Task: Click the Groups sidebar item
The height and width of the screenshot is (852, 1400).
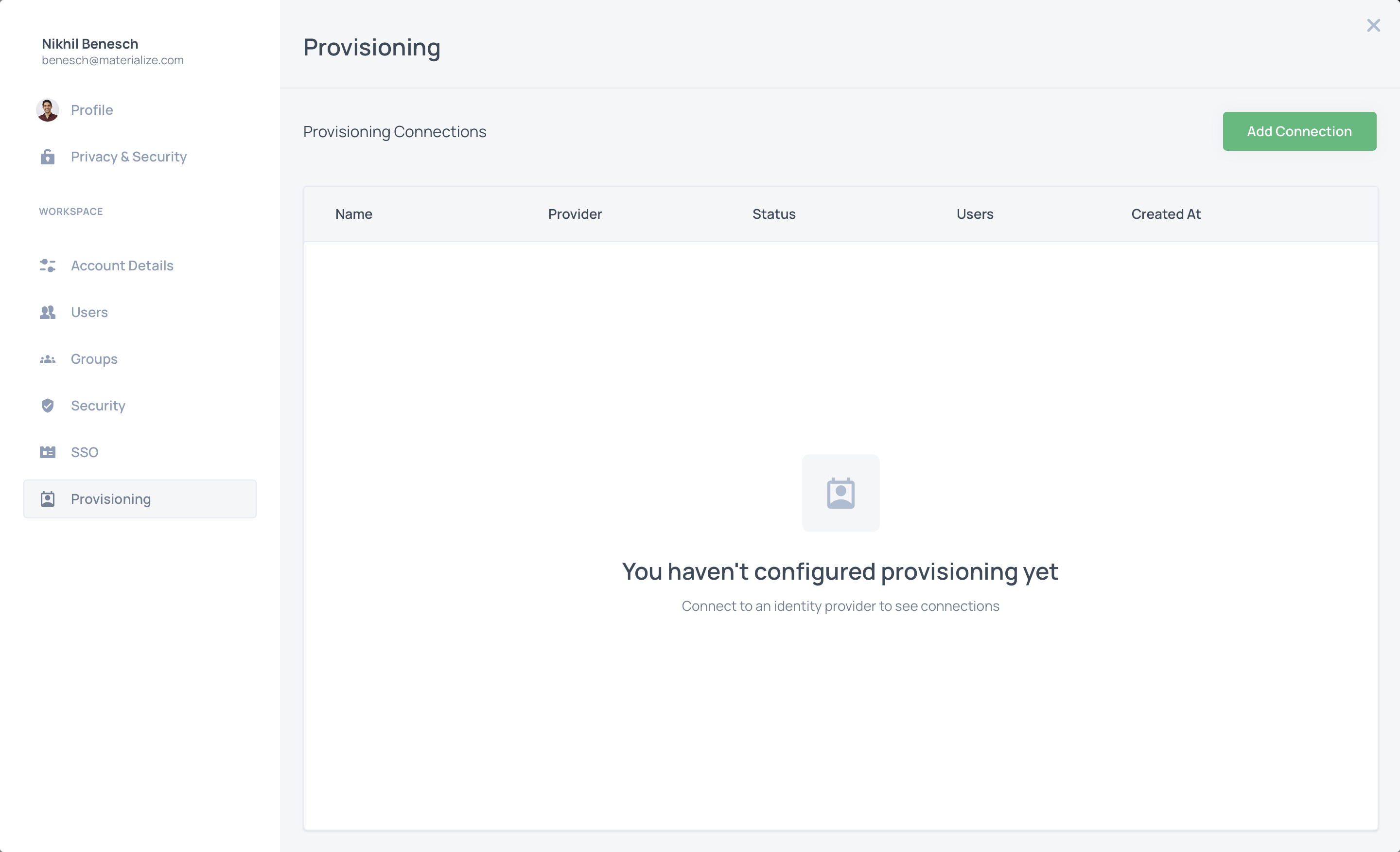Action: click(94, 358)
